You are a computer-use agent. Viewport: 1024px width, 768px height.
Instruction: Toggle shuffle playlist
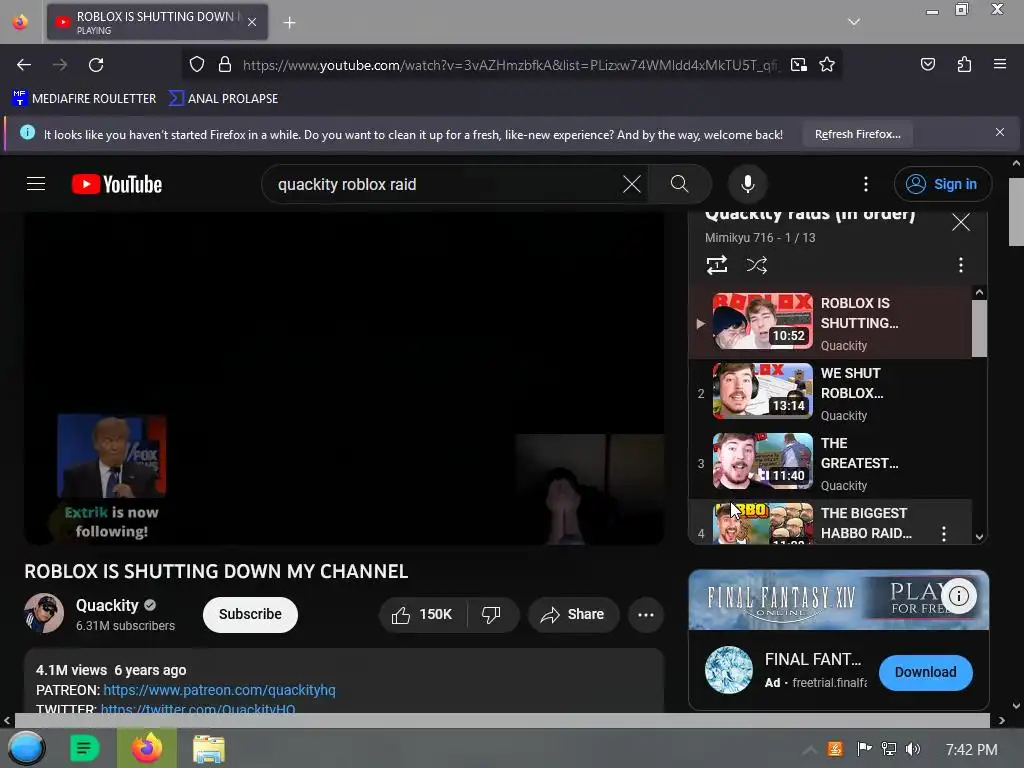click(x=756, y=265)
